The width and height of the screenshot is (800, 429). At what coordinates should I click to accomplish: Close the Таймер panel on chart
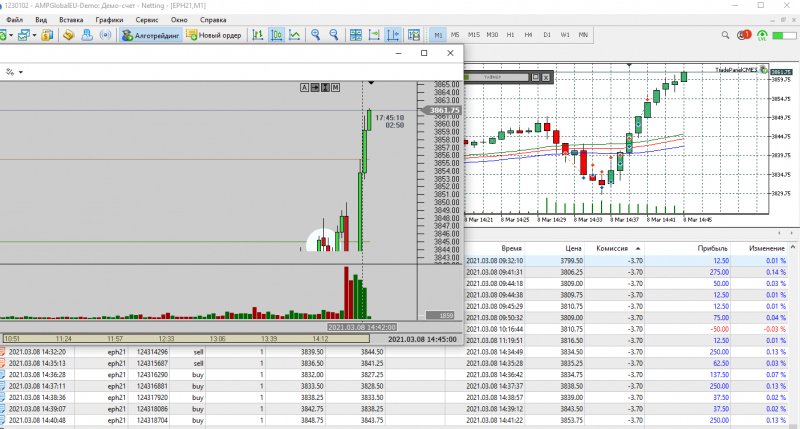pos(546,77)
